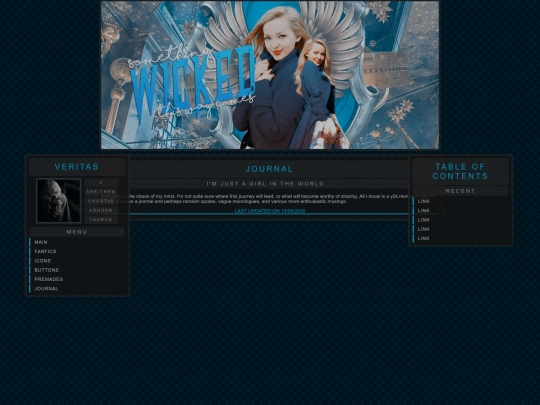
Task: Open the FANFICS menu link
Action: pyautogui.click(x=45, y=252)
